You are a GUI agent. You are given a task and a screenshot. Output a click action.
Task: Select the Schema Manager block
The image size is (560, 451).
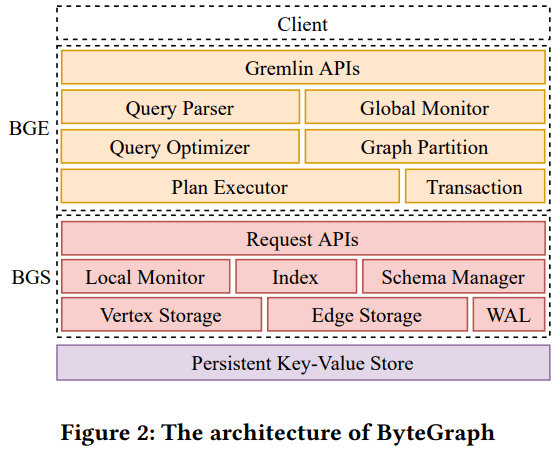[454, 277]
